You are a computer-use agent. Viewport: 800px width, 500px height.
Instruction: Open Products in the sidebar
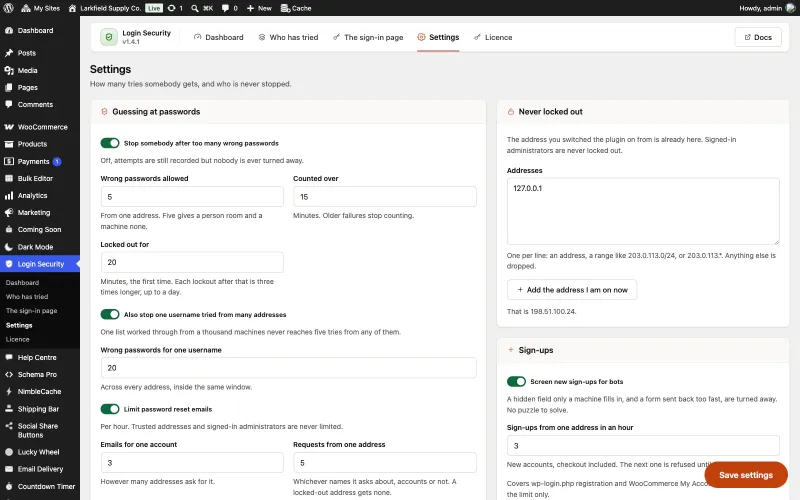pos(40,144)
